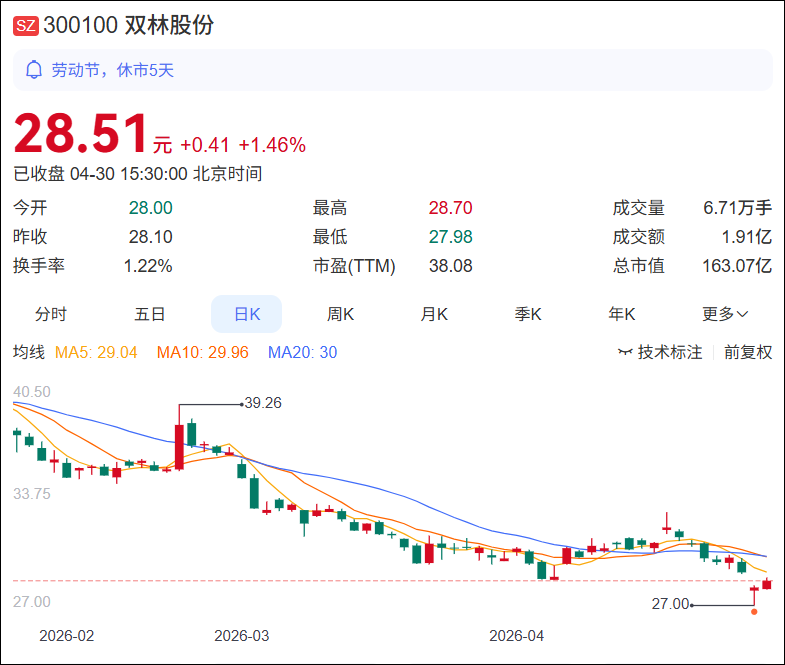The height and width of the screenshot is (665, 785).
Task: Select the 日K chart tab
Action: pyautogui.click(x=246, y=314)
